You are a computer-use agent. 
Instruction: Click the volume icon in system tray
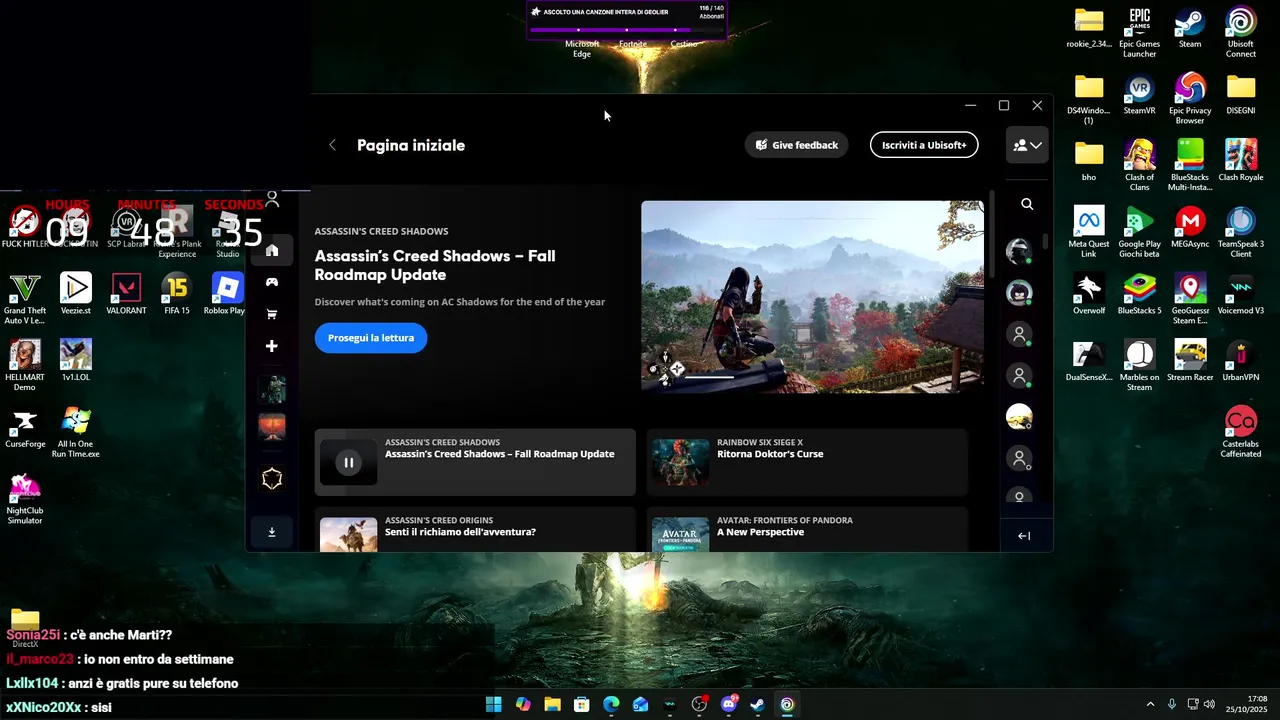click(1209, 704)
